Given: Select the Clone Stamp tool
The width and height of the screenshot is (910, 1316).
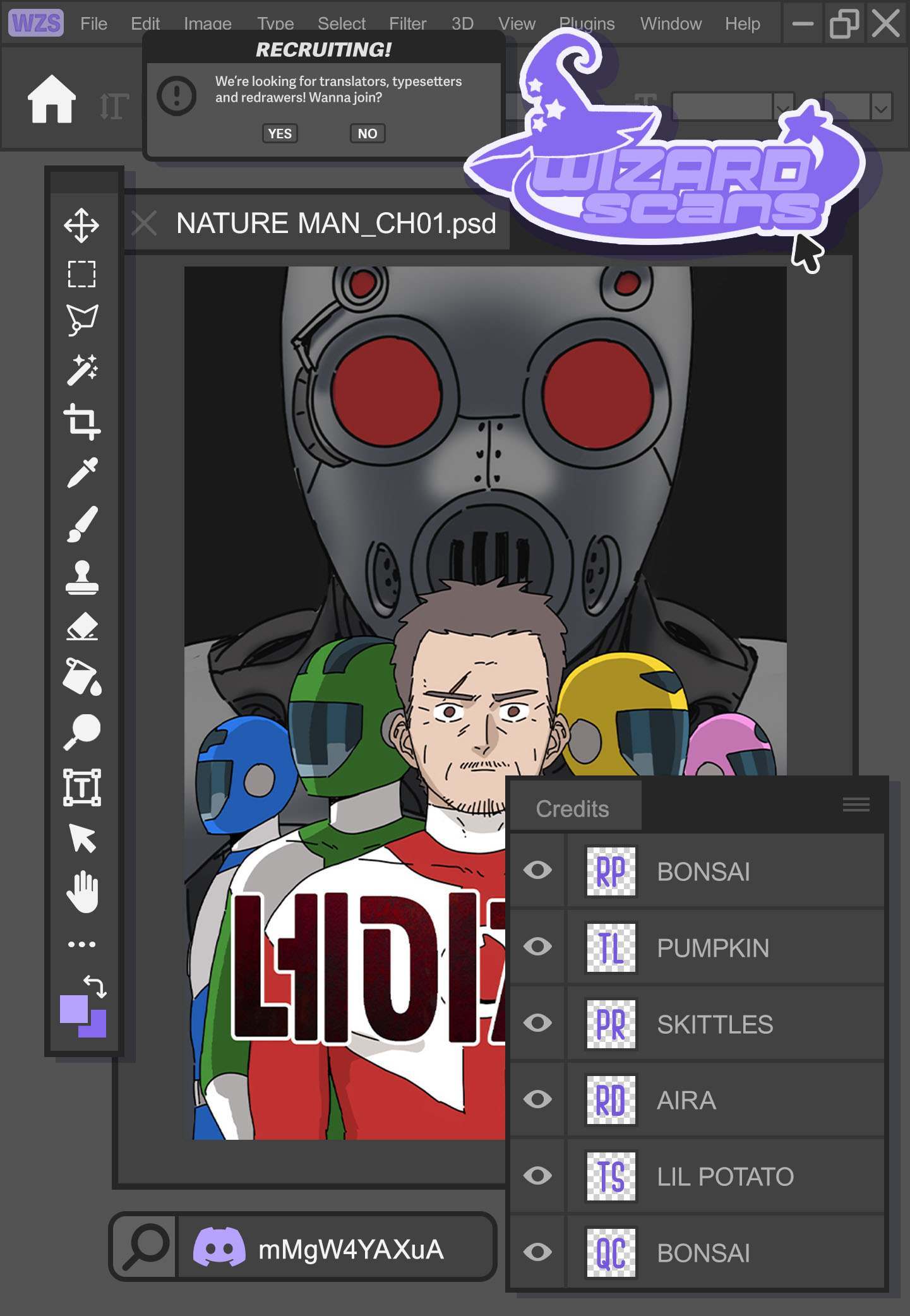Looking at the screenshot, I should click(x=81, y=577).
